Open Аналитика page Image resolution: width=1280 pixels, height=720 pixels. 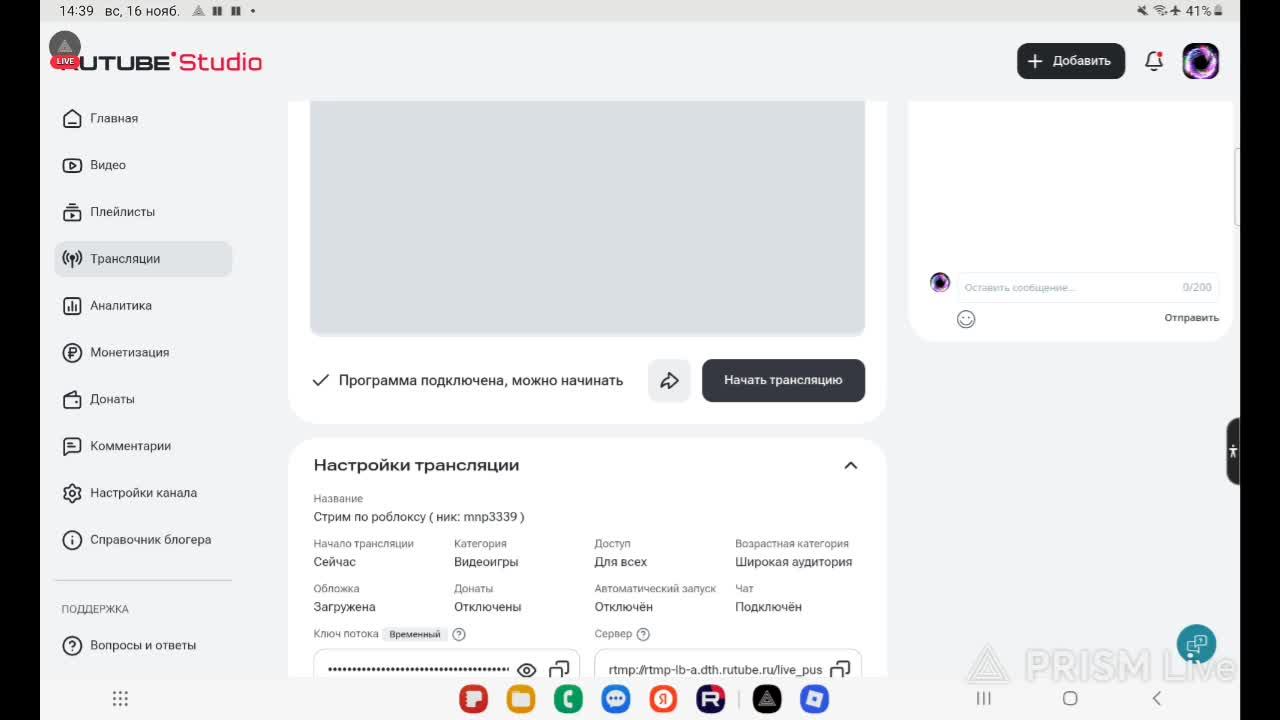121,306
